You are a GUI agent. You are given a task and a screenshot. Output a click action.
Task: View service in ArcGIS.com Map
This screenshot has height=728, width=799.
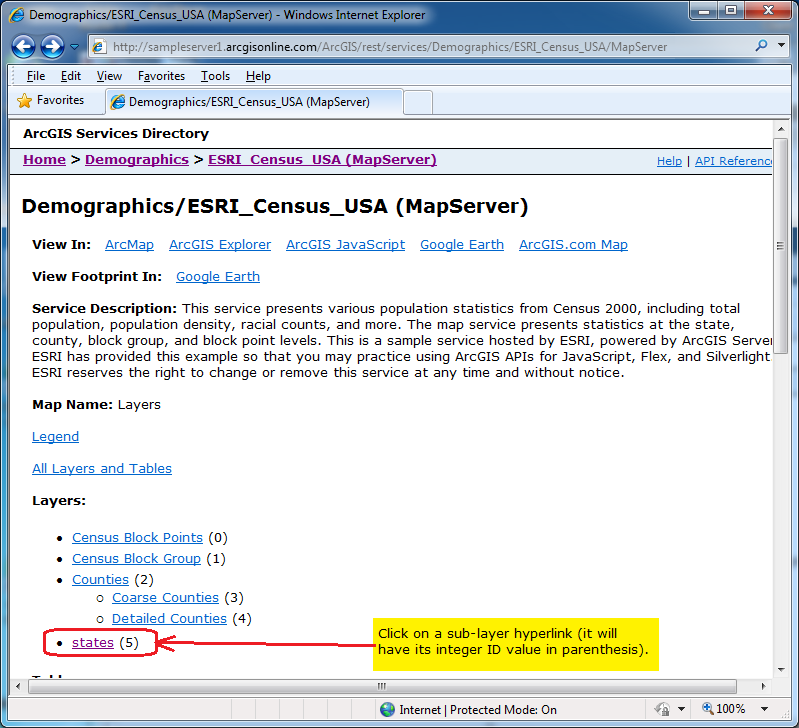(573, 245)
